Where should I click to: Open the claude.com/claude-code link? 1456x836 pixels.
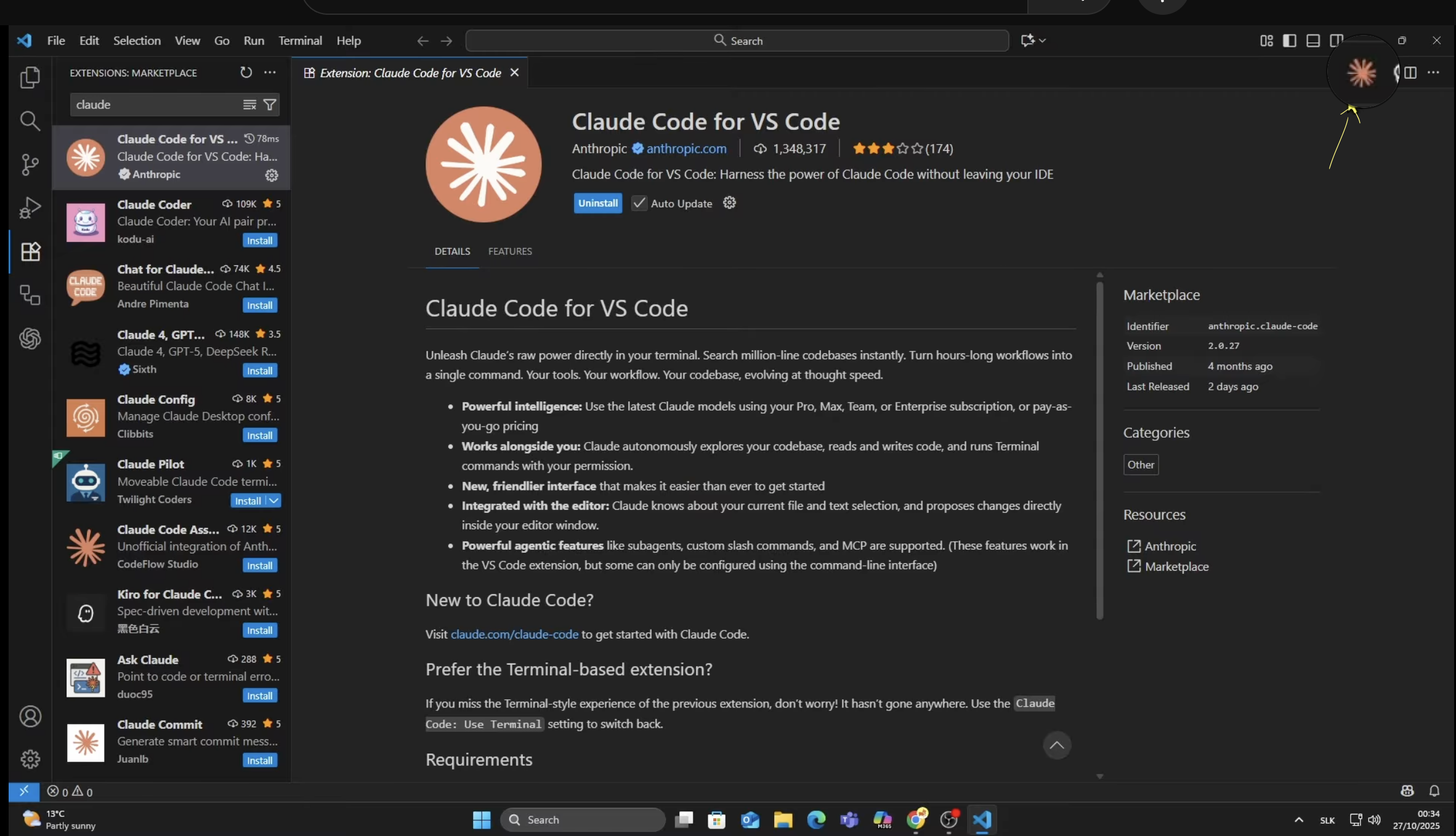(x=514, y=634)
